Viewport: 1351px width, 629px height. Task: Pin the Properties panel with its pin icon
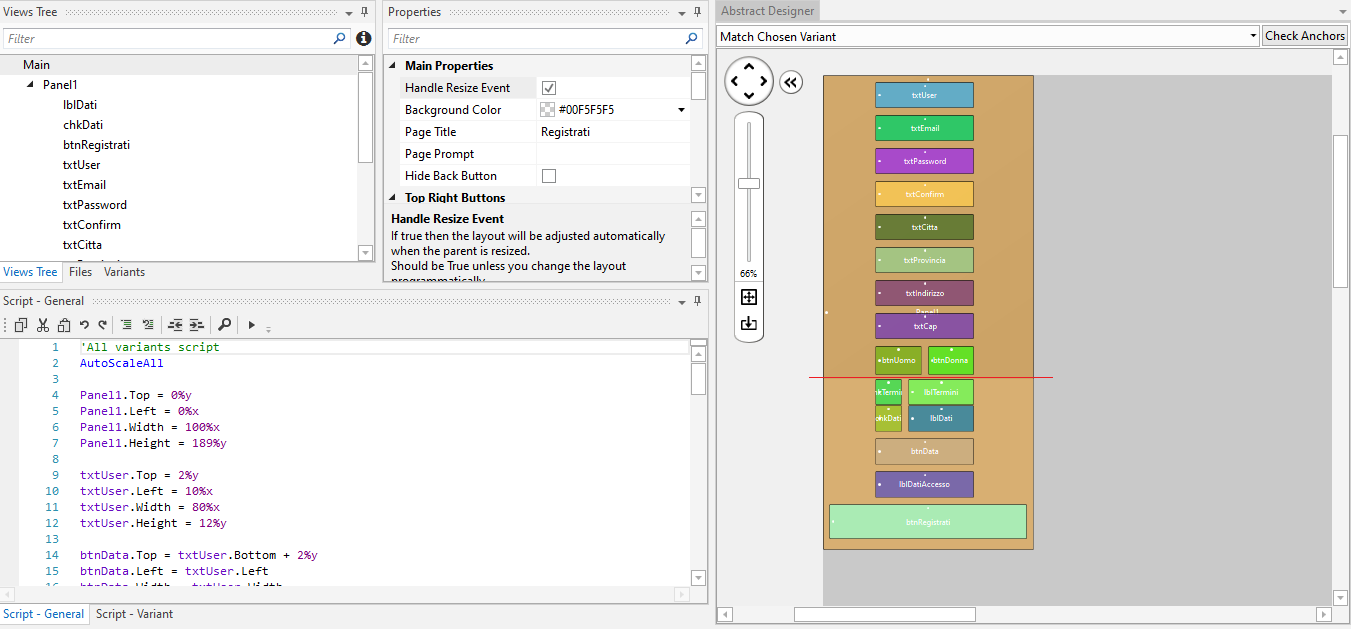point(697,11)
